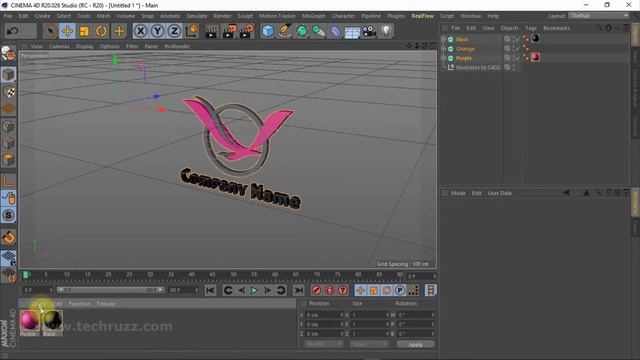
Task: Click Render View clapperboard icon
Action: [x=211, y=31]
